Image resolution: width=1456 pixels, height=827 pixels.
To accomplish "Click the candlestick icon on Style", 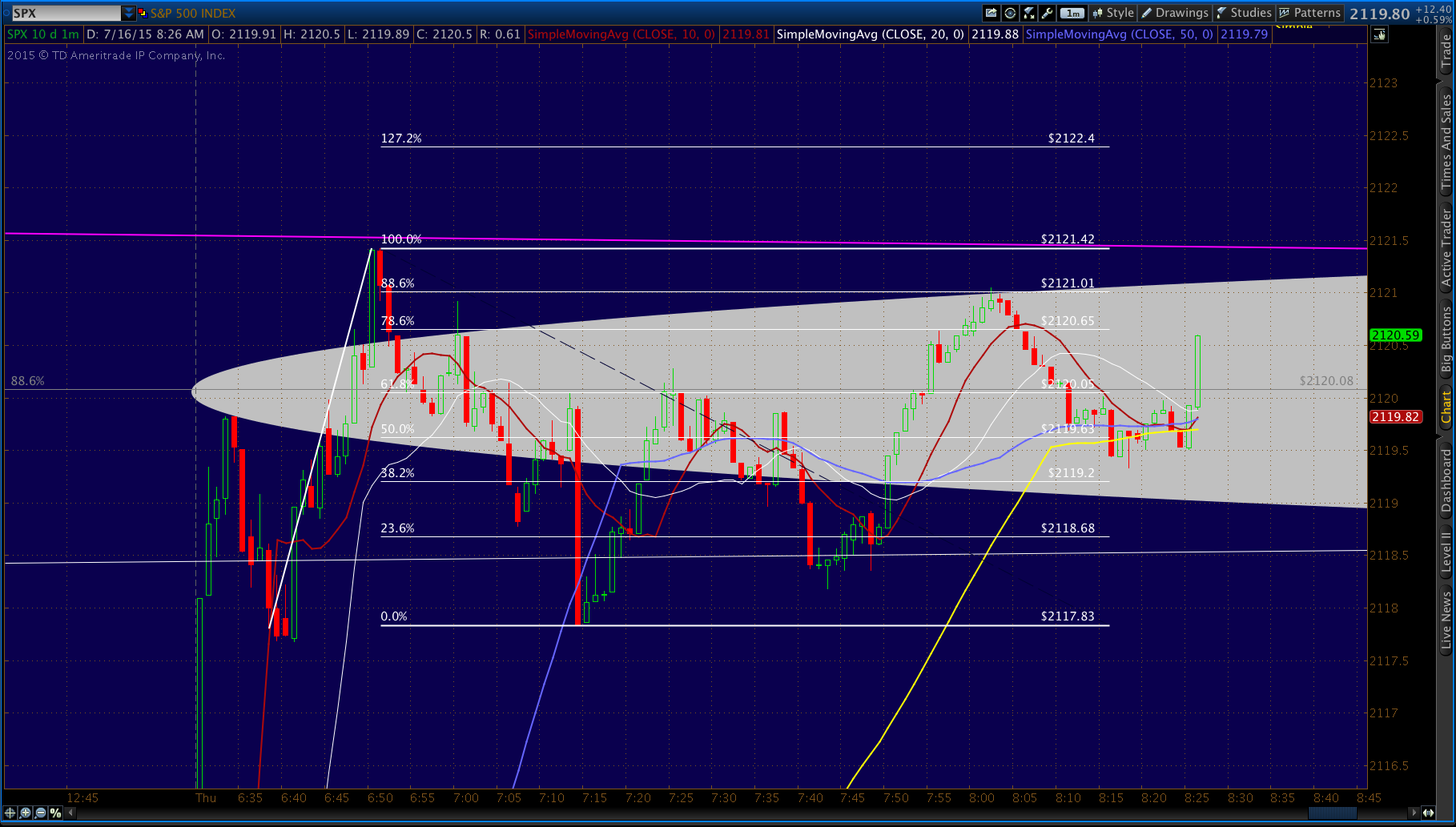I will [1097, 13].
